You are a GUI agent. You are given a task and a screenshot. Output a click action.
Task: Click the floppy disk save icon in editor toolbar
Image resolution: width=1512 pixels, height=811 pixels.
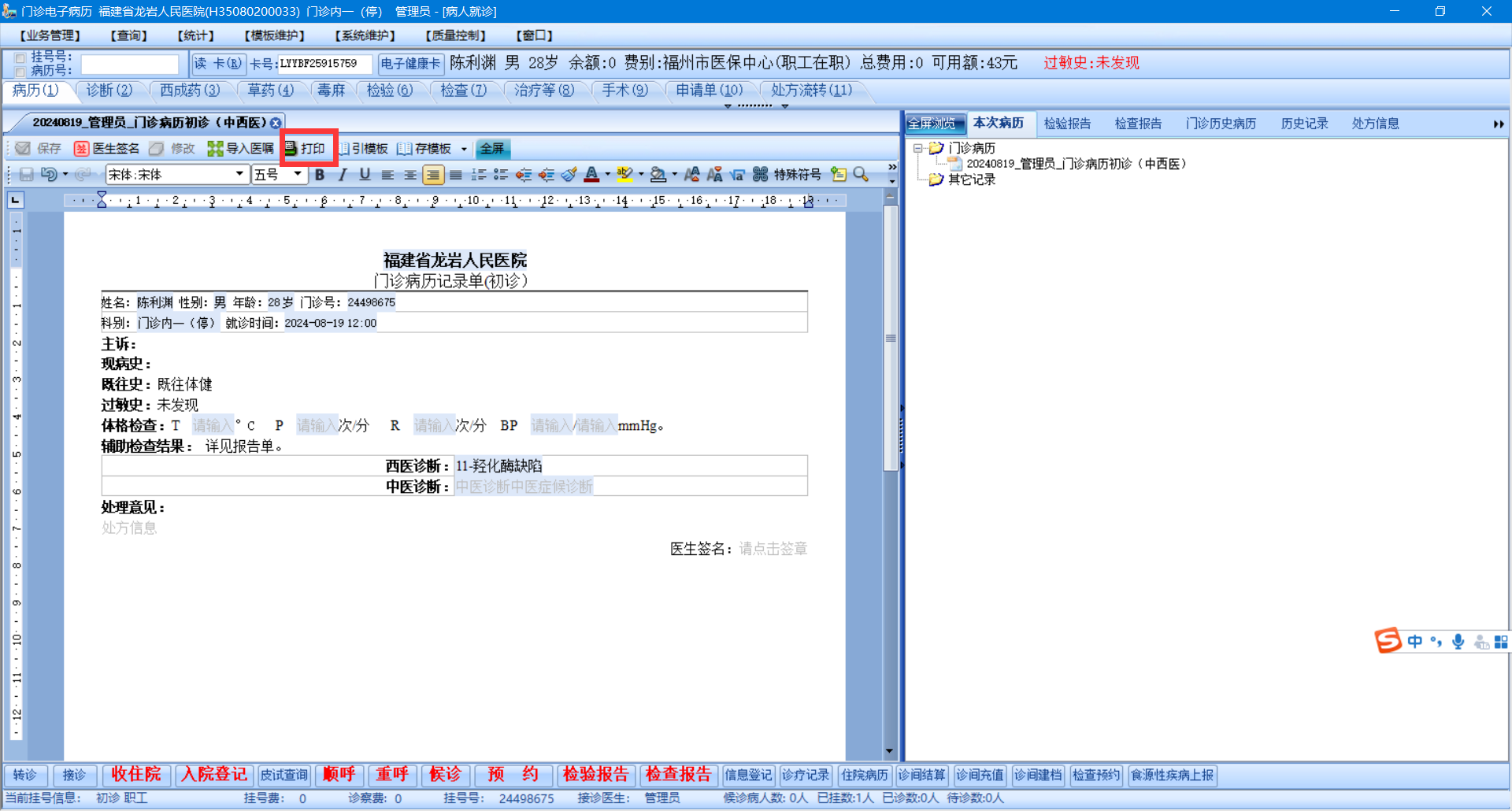tap(26, 175)
